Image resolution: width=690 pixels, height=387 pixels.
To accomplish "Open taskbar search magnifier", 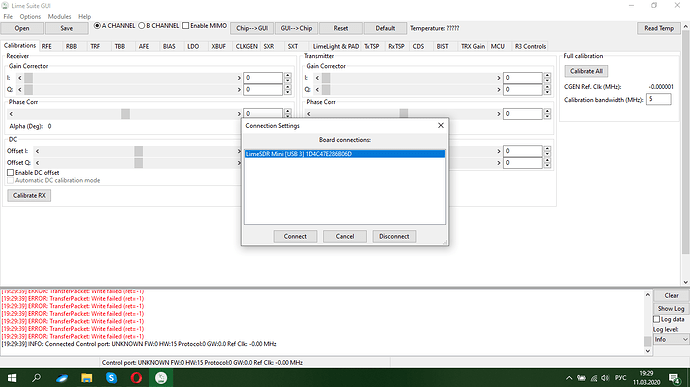I will pos(37,378).
